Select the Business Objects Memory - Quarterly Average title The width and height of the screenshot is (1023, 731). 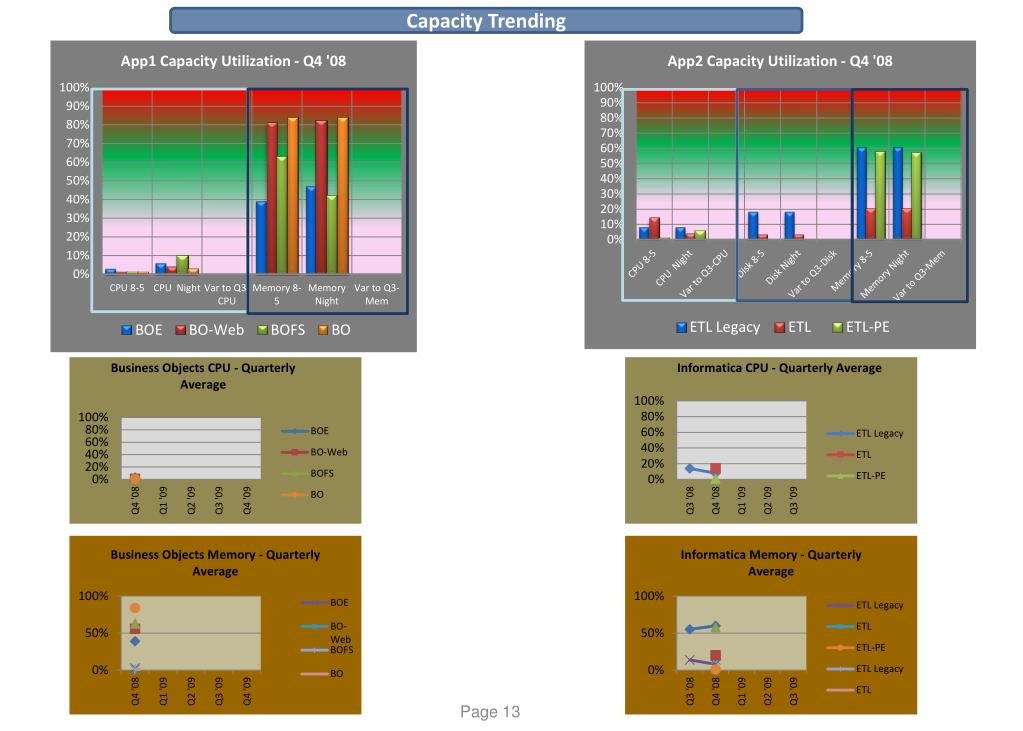pos(215,563)
